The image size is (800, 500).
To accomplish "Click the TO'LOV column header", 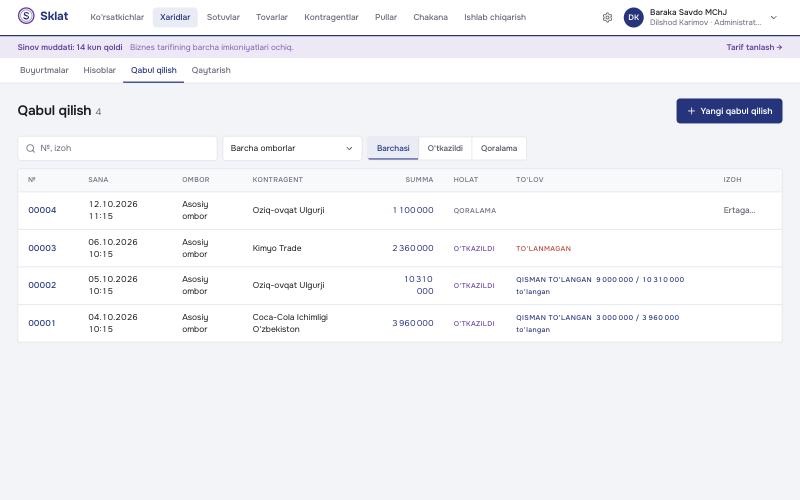I will pos(530,180).
